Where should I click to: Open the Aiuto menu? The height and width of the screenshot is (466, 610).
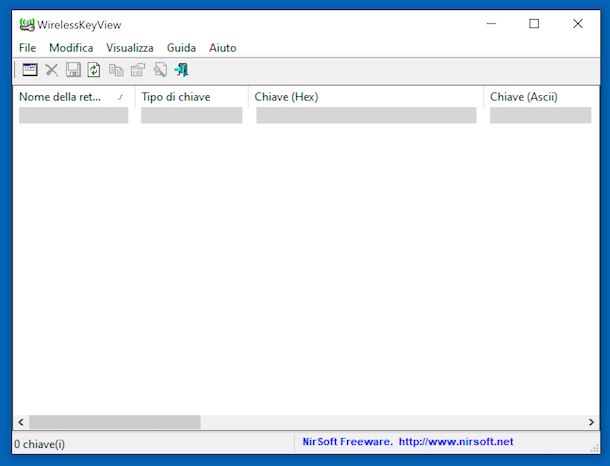coord(223,48)
